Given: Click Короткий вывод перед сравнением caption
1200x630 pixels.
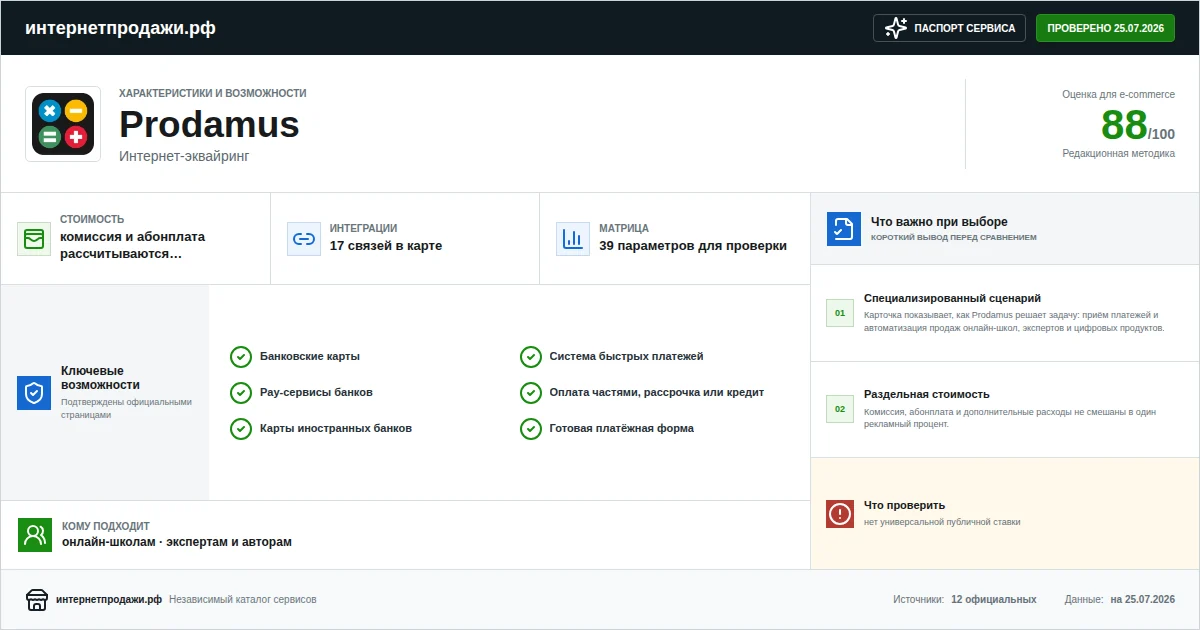Looking at the screenshot, I should click(954, 238).
